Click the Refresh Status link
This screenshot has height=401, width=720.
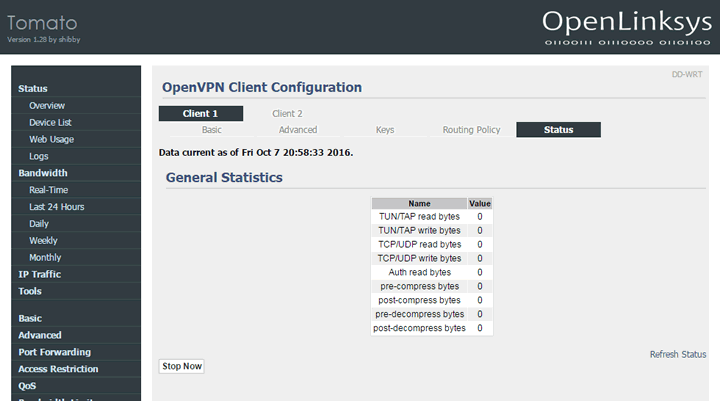click(x=678, y=355)
